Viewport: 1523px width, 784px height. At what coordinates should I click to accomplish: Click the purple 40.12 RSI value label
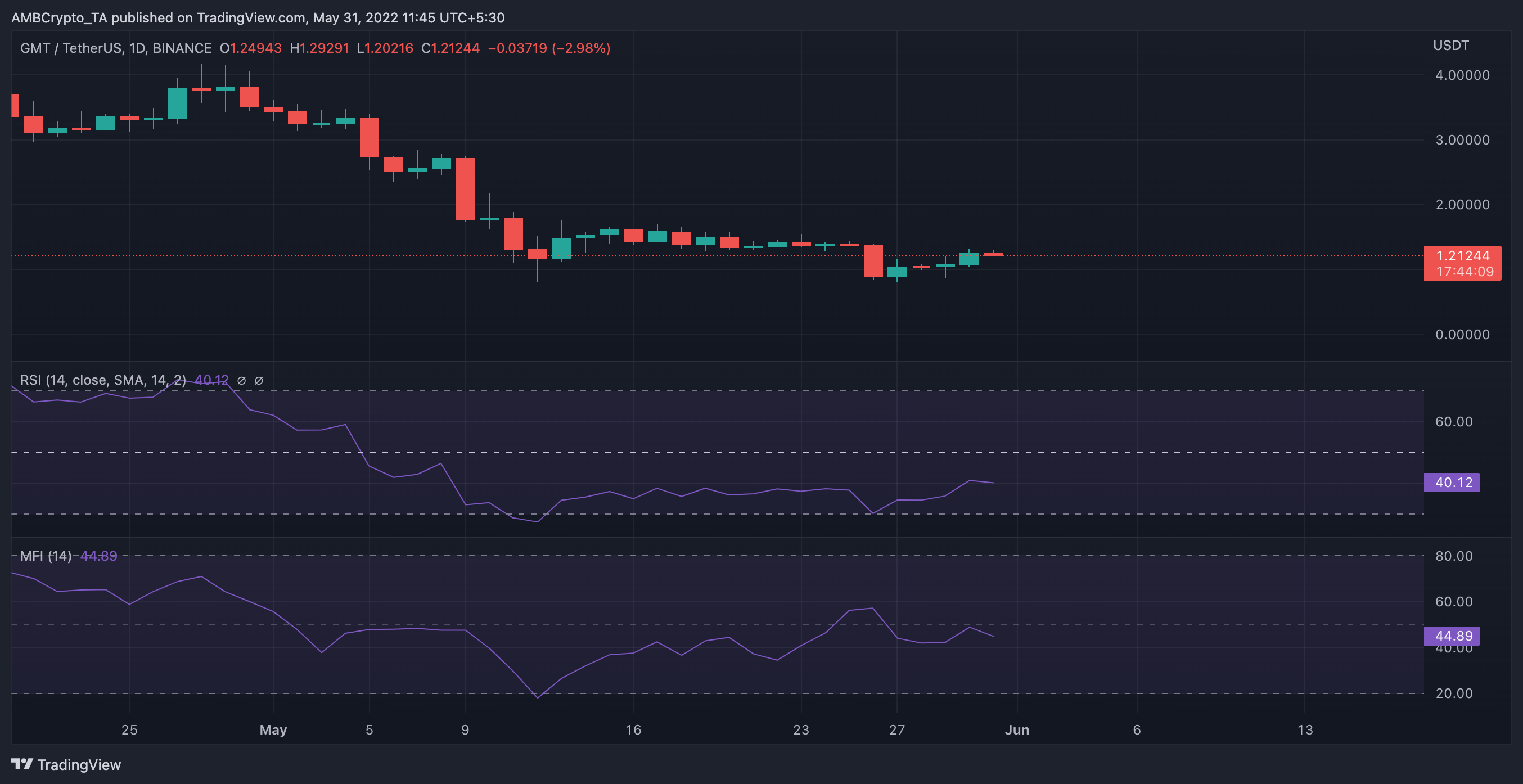[1452, 483]
